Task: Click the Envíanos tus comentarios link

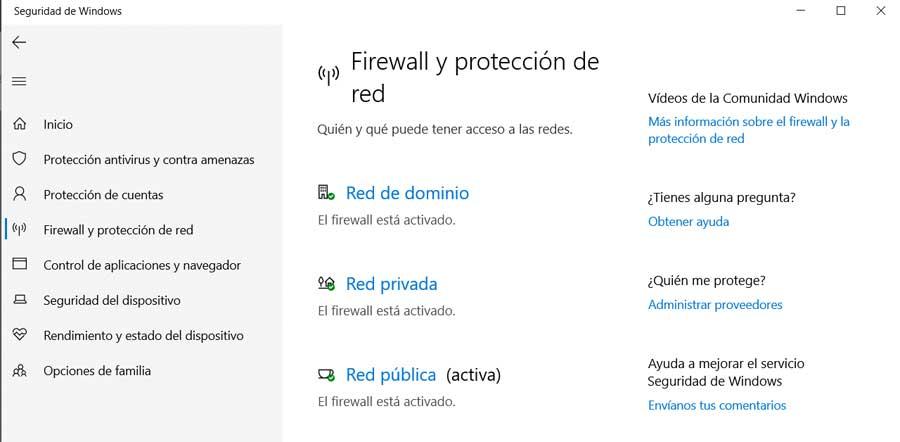Action: click(717, 405)
